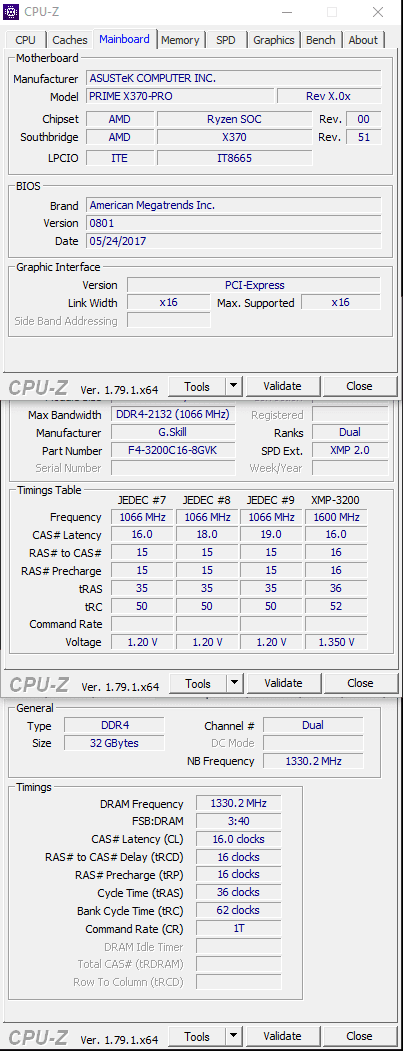Click the IT8665 LPCIO value
Image resolution: width=405 pixels, height=1051 pixels.
click(235, 158)
